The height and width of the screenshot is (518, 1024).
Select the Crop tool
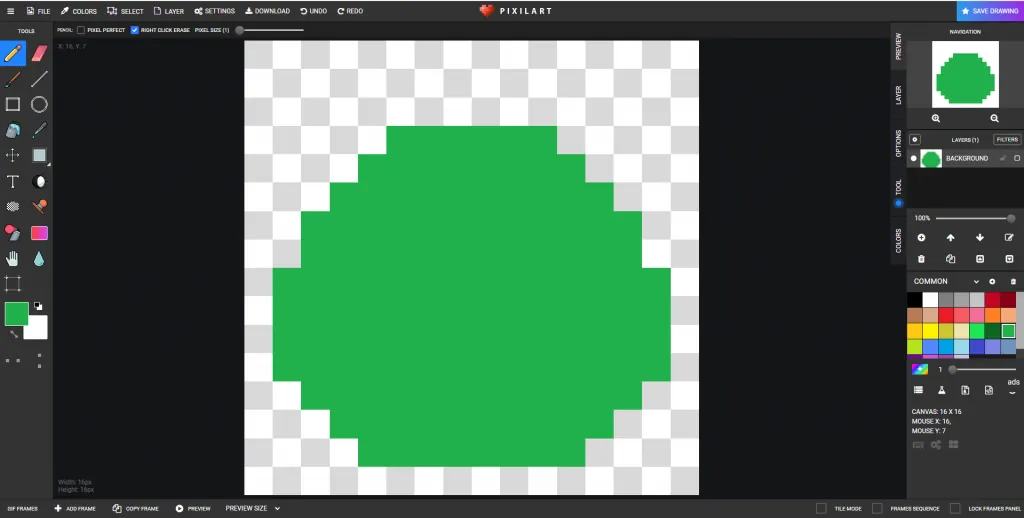coord(12,283)
